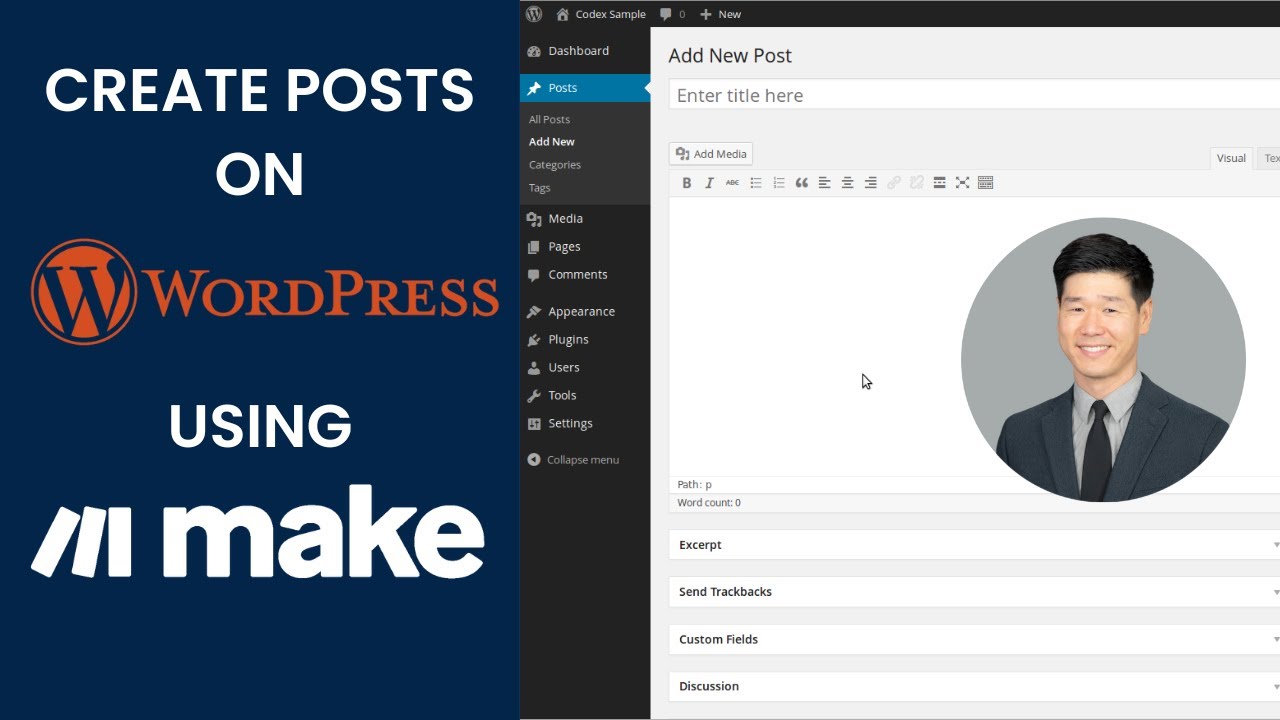Insert a Read More tag
Viewport: 1280px width, 720px height.
click(940, 183)
